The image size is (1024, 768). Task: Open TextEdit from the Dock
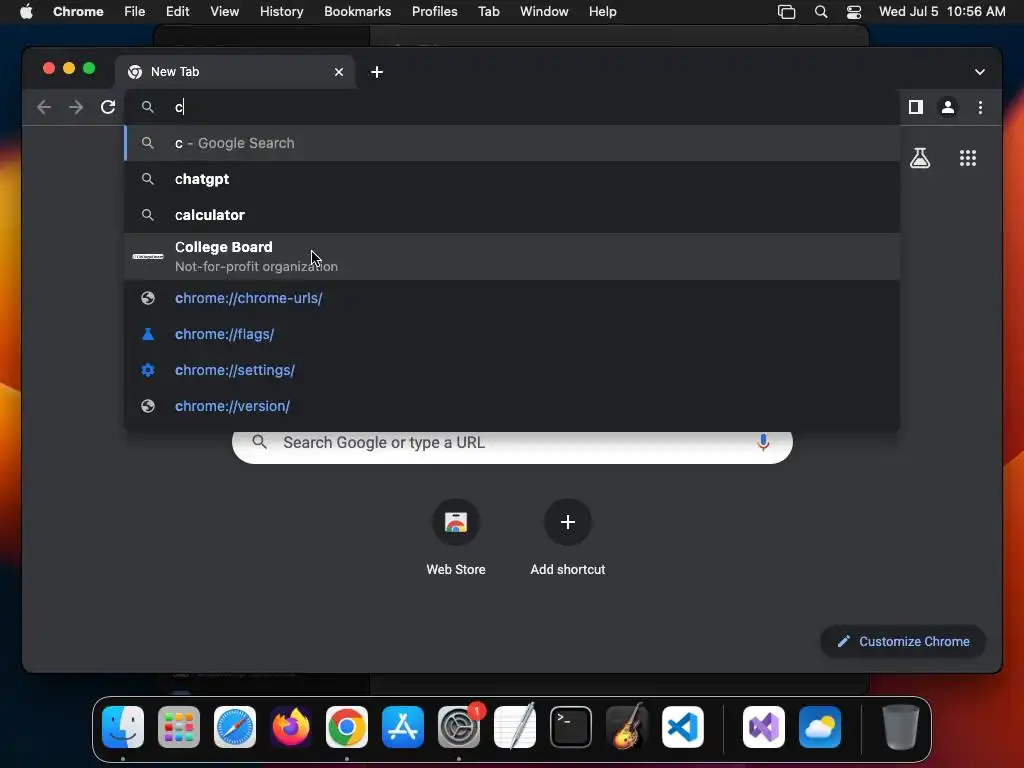point(515,727)
